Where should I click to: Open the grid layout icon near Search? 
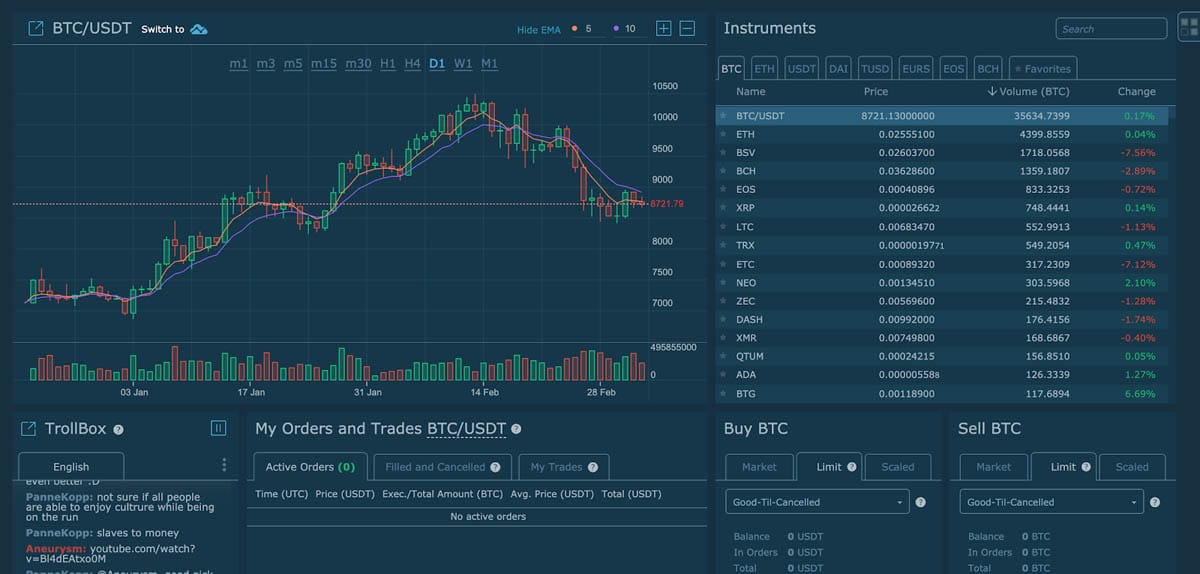click(1188, 29)
